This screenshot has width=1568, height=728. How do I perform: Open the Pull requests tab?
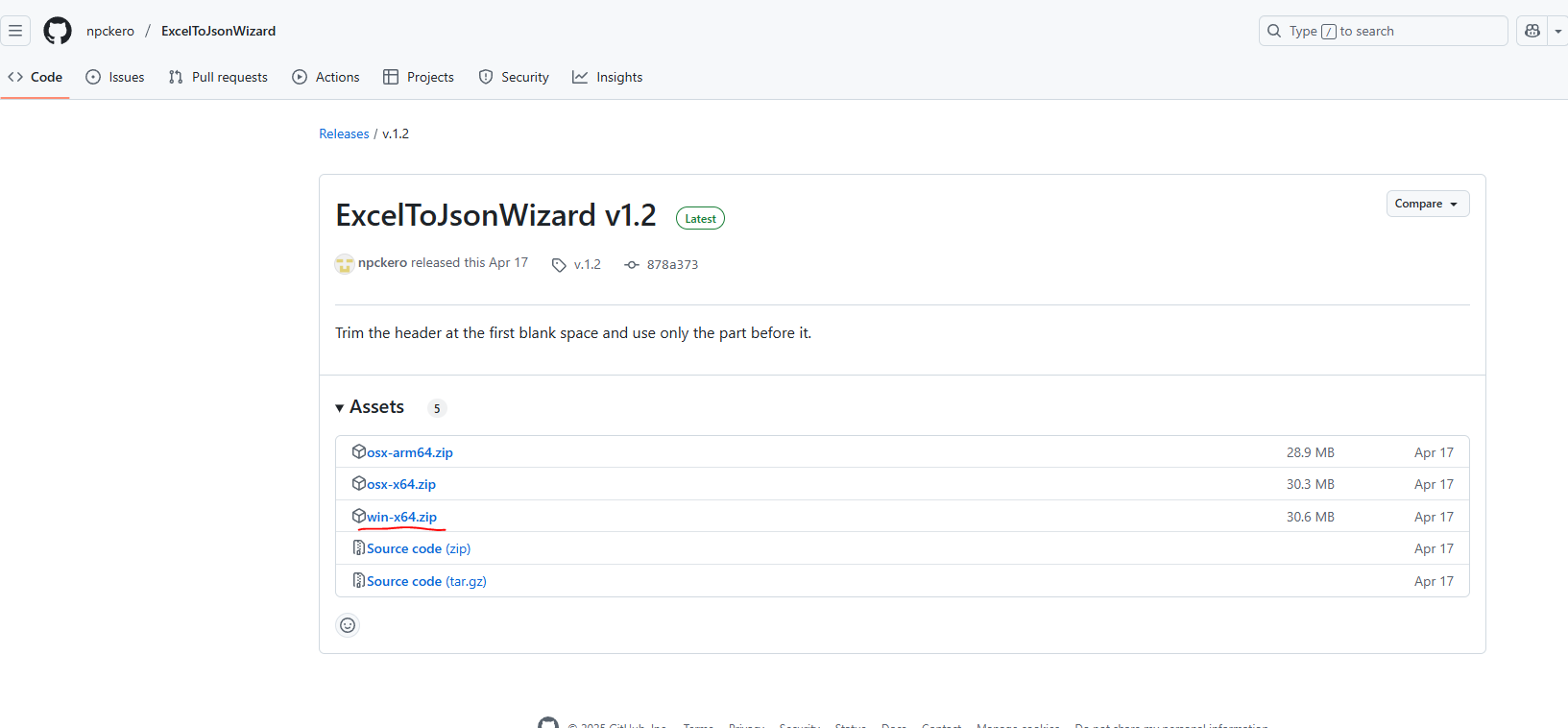point(218,77)
